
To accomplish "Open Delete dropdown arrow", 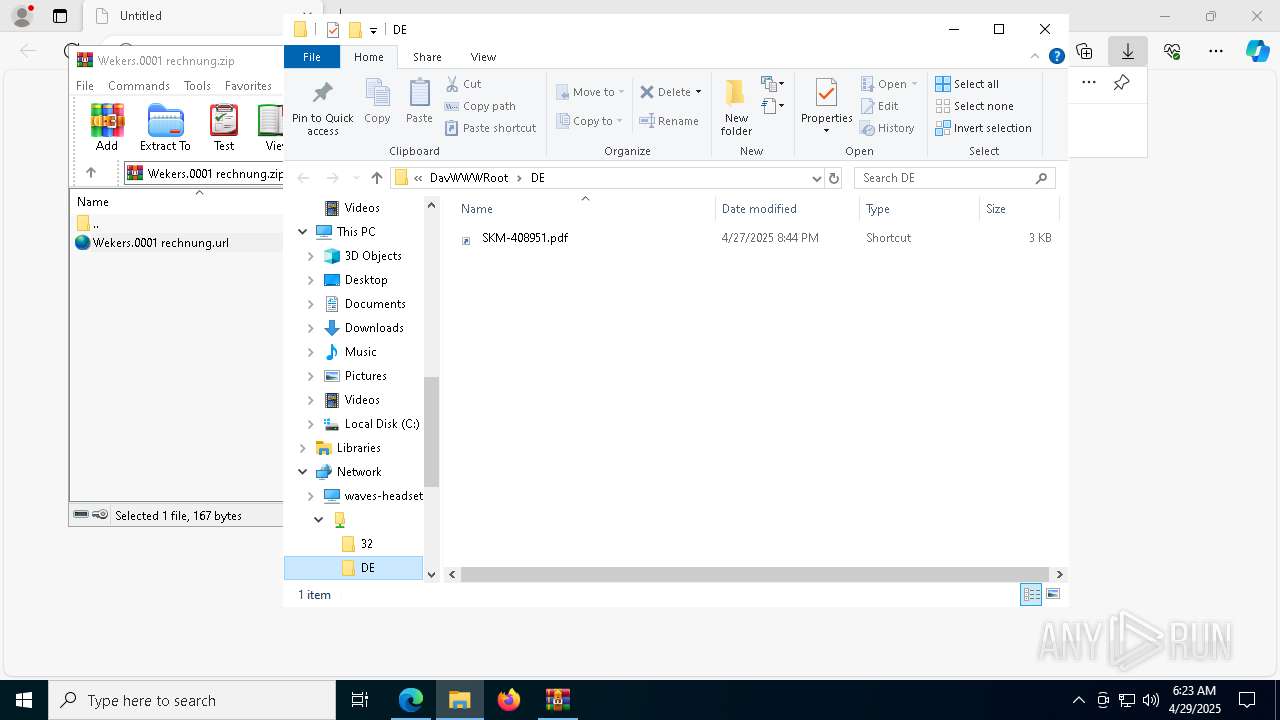I will (698, 92).
